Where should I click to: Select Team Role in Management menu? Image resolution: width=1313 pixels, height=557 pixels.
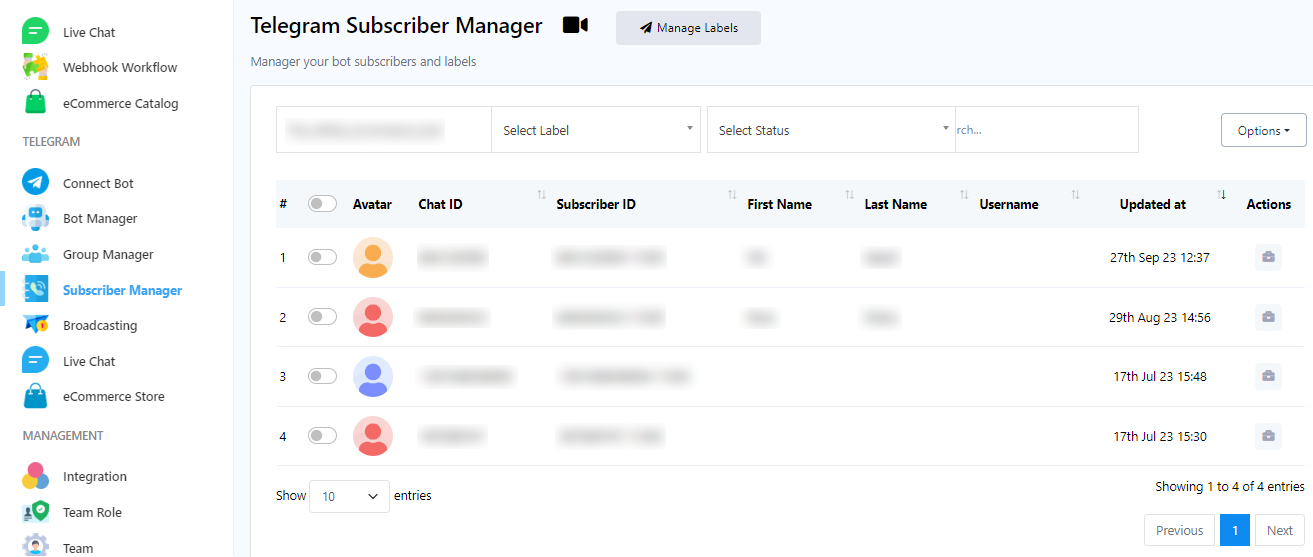92,512
